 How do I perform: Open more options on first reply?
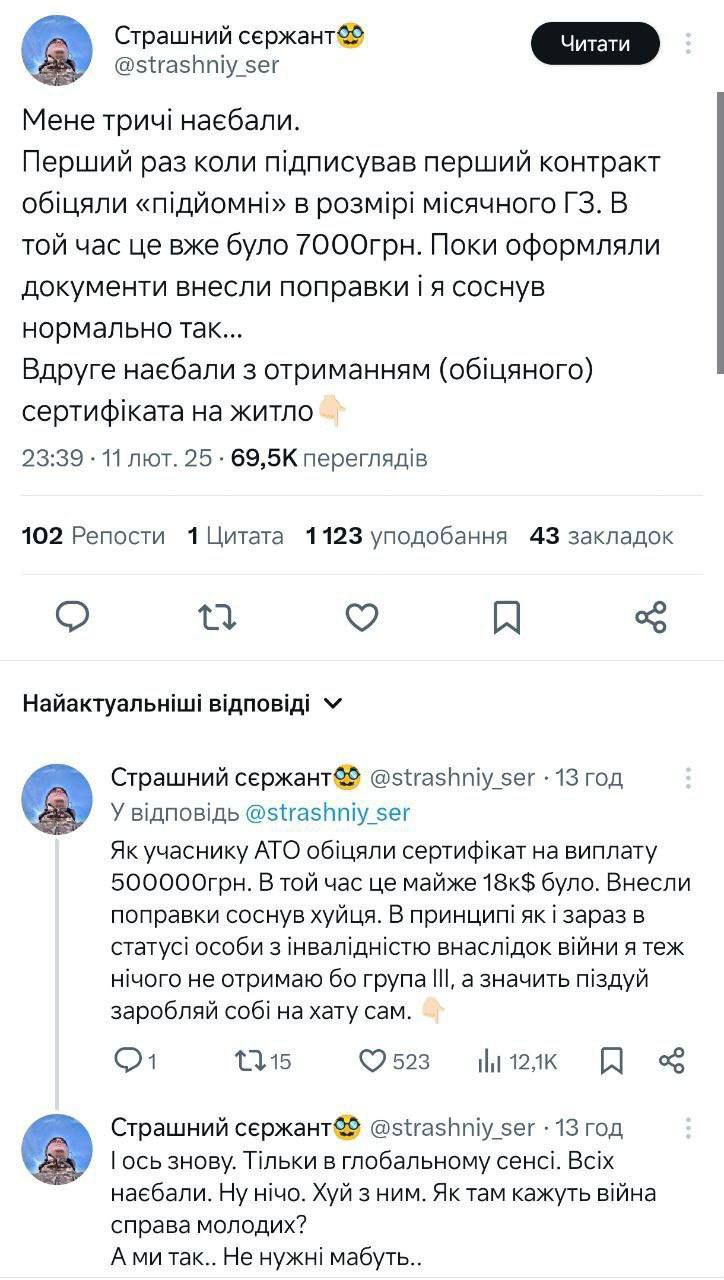[x=689, y=778]
